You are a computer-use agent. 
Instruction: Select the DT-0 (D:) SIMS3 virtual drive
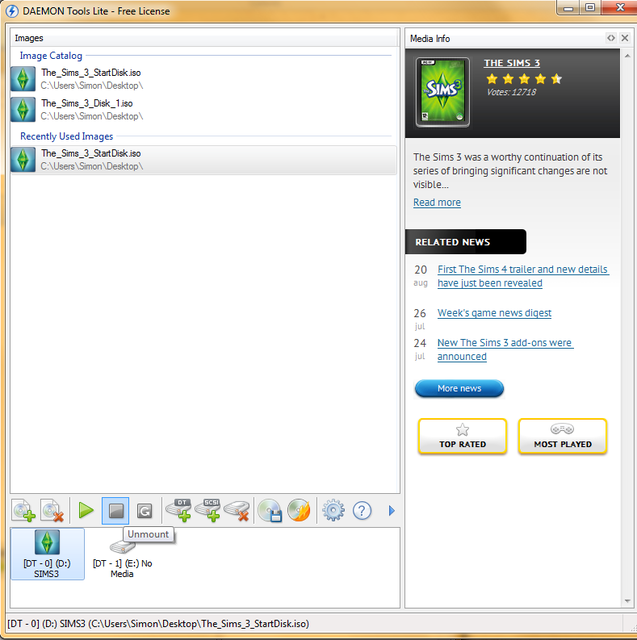pos(47,554)
